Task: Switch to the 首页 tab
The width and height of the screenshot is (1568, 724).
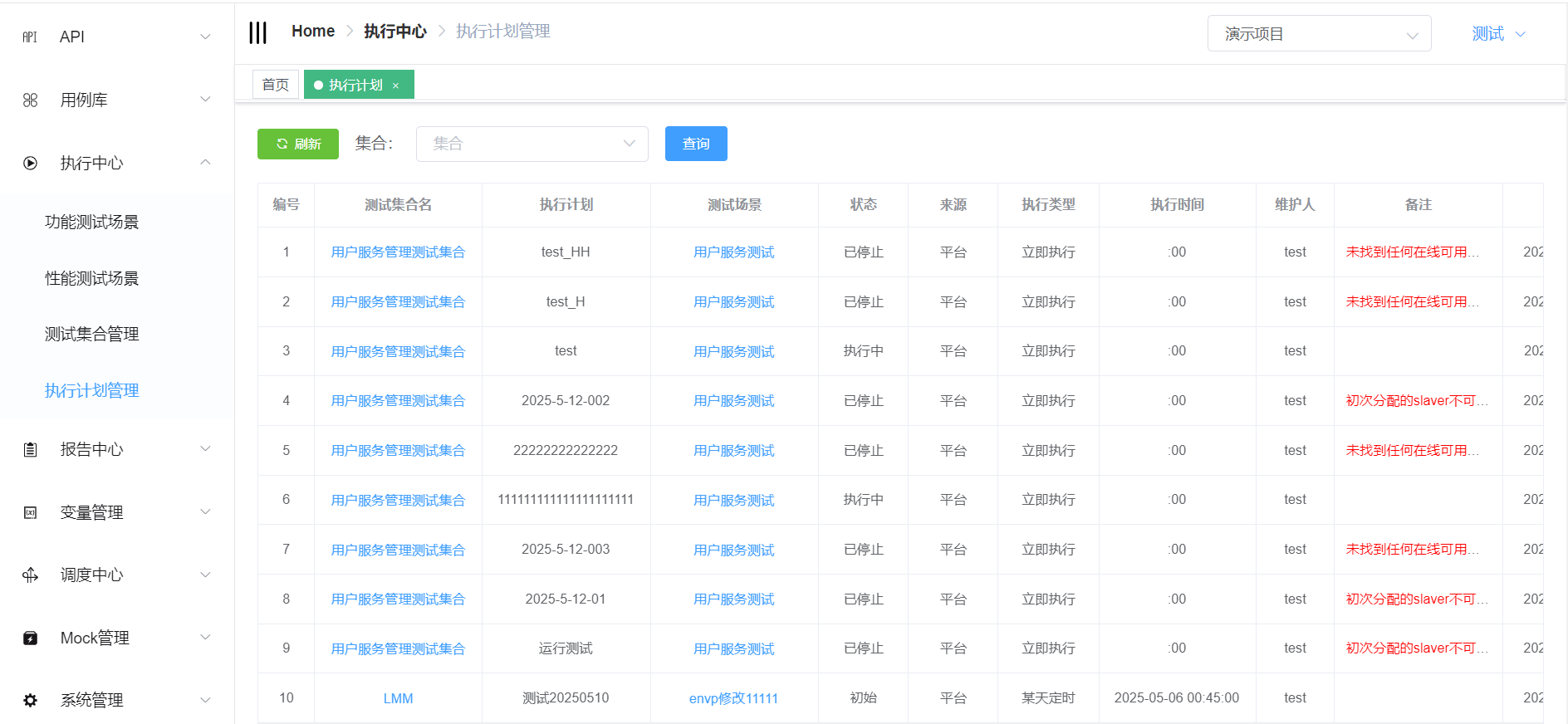Action: [275, 85]
